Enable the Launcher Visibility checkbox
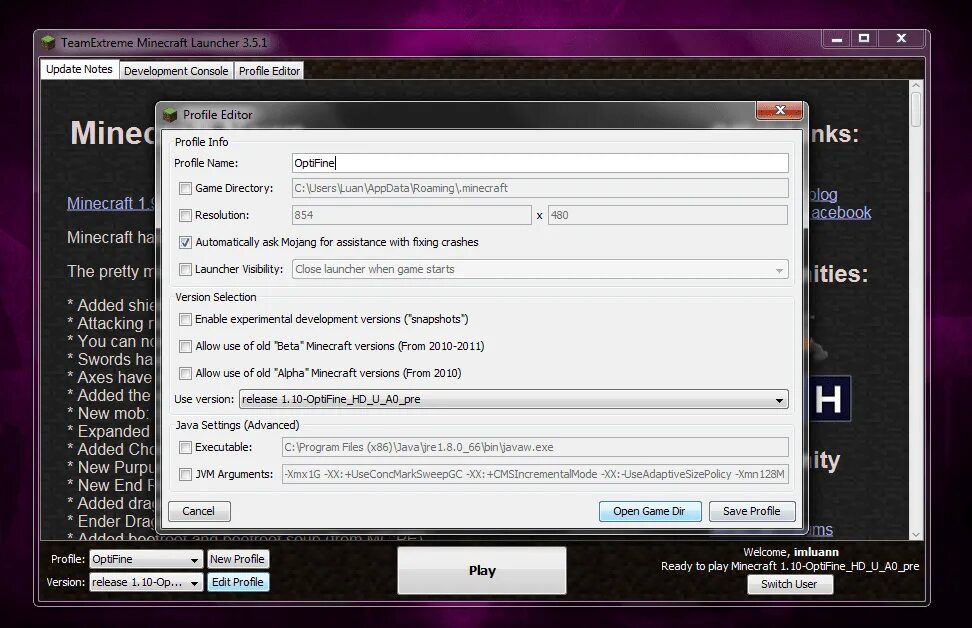Image resolution: width=972 pixels, height=628 pixels. pyautogui.click(x=185, y=269)
